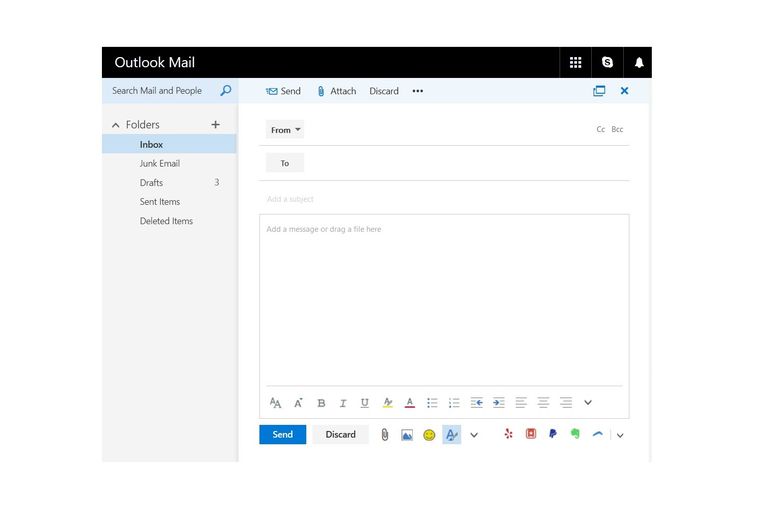Insert numbered list
Screen dimensions: 768x512
click(454, 403)
